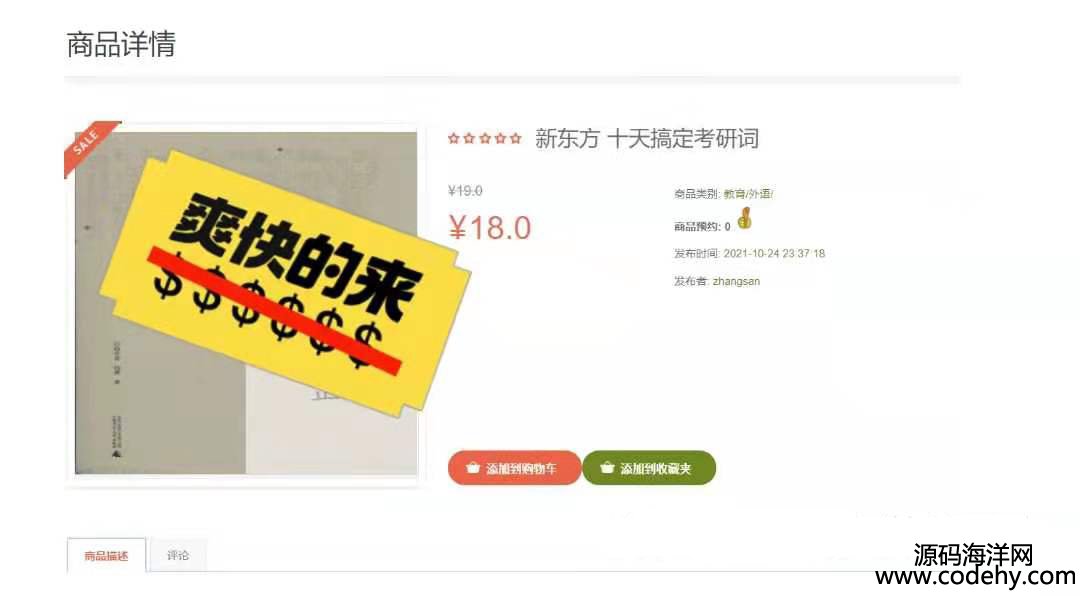
Task: Rate five stars with the last star
Action: [515, 138]
